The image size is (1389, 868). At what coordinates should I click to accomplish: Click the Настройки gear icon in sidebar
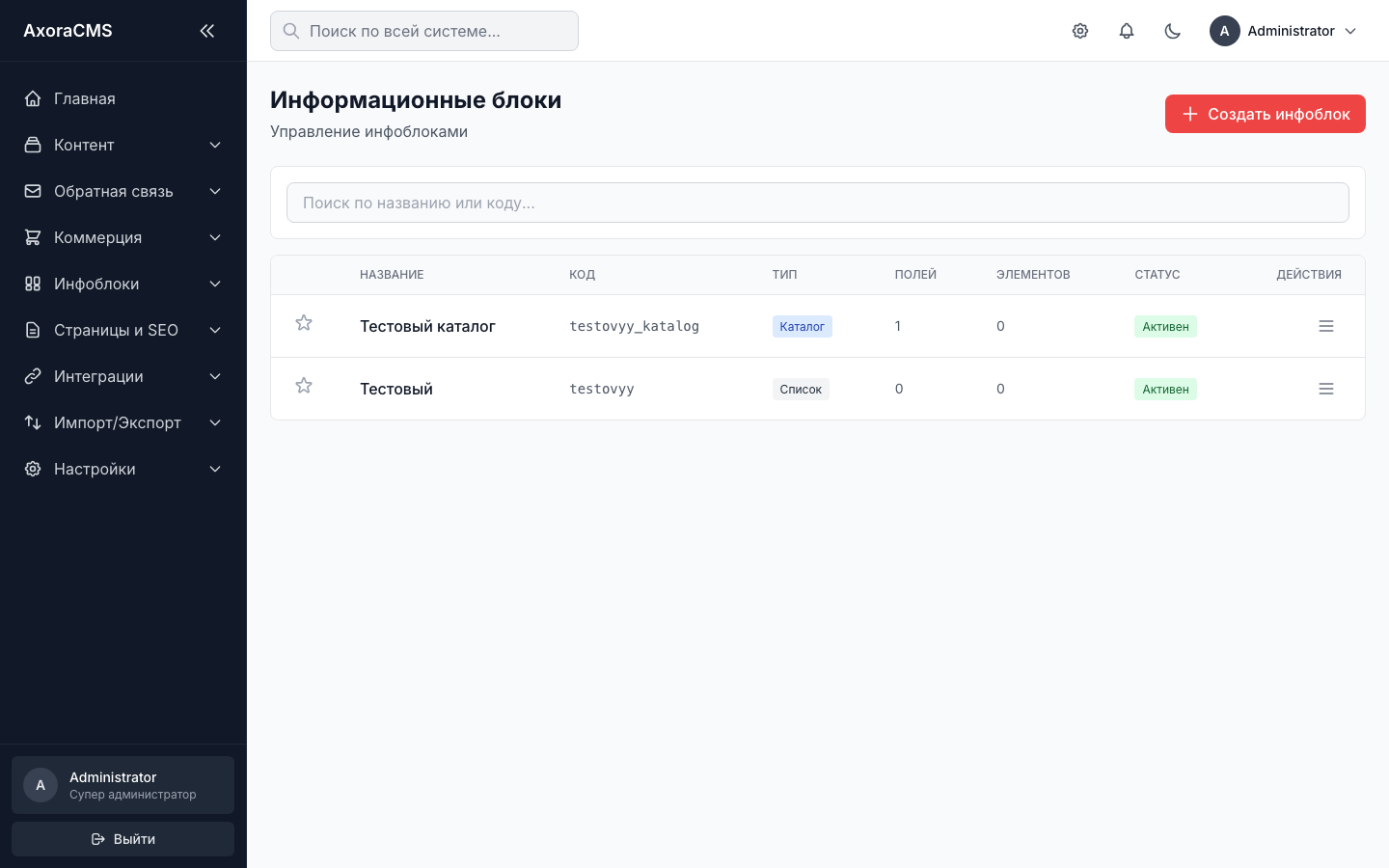[x=33, y=469]
